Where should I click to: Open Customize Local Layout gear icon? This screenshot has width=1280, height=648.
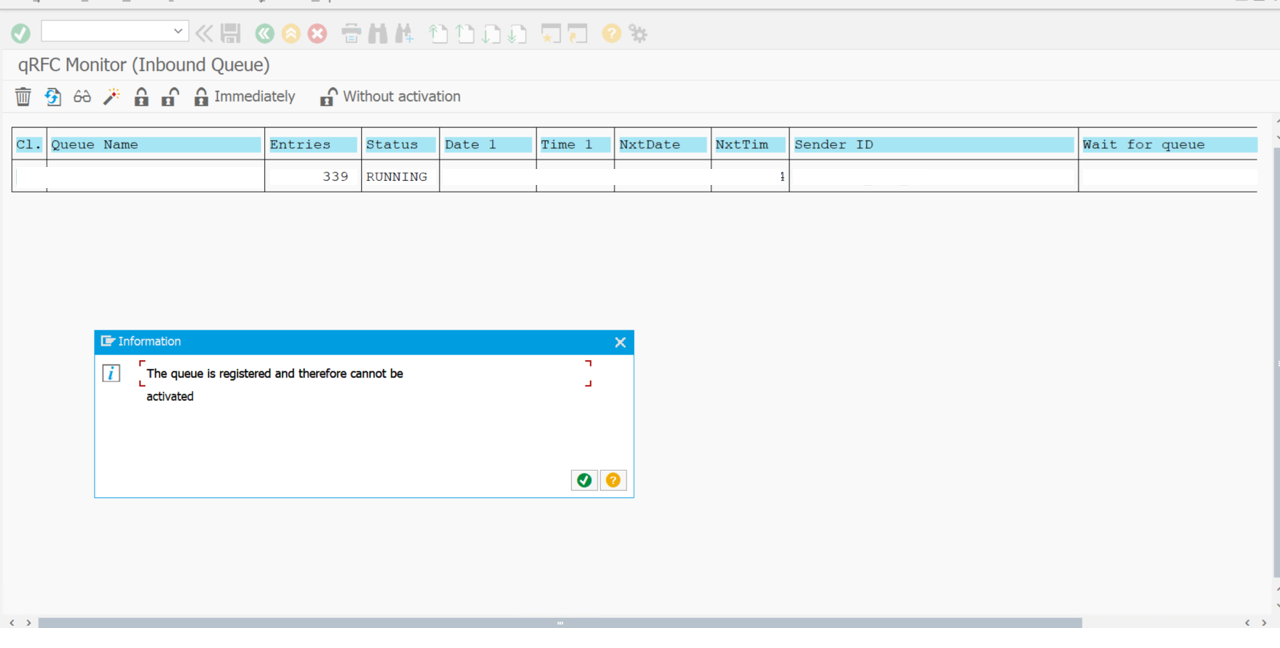(638, 34)
